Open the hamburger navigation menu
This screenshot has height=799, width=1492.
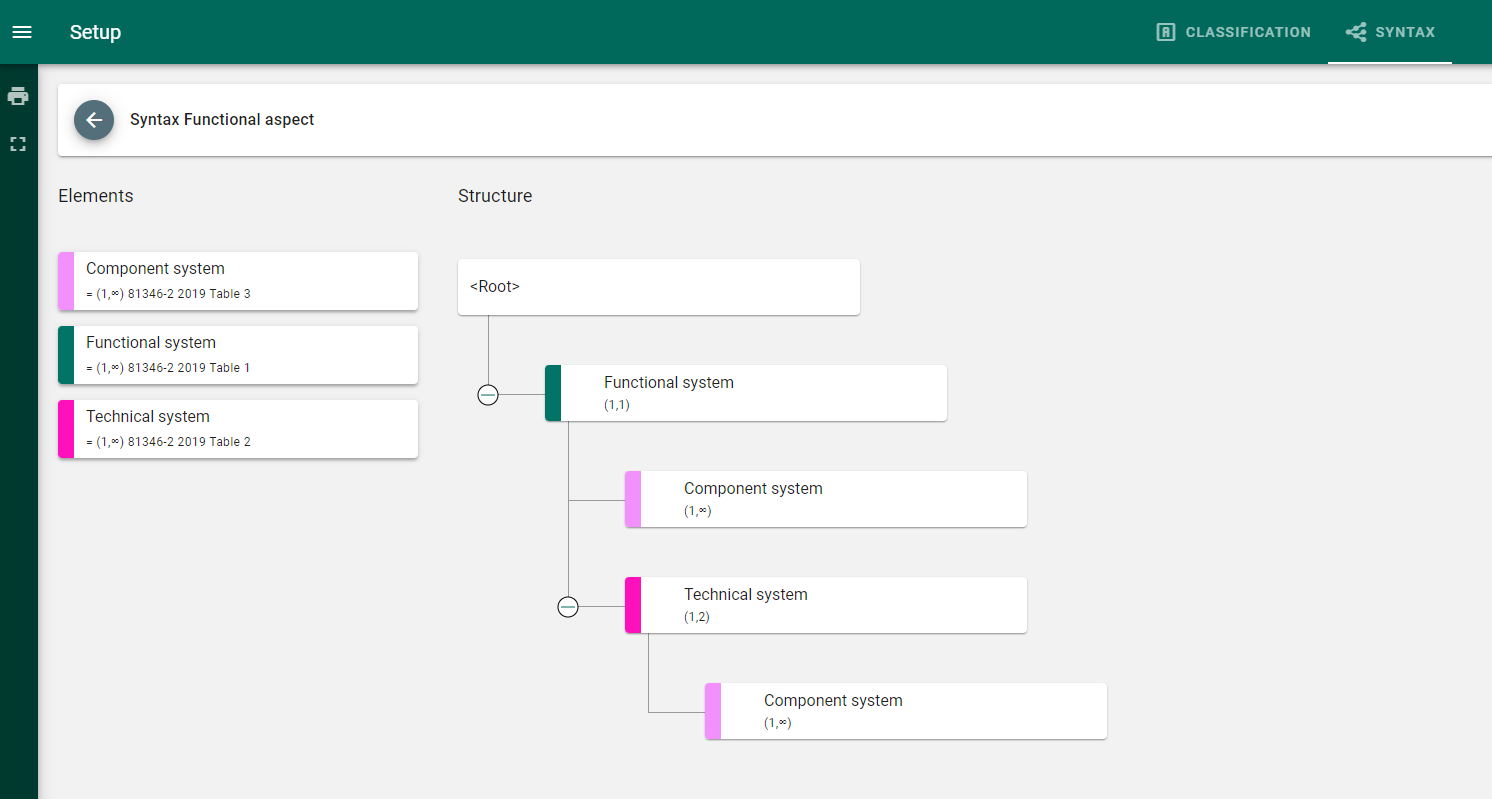pyautogui.click(x=22, y=31)
